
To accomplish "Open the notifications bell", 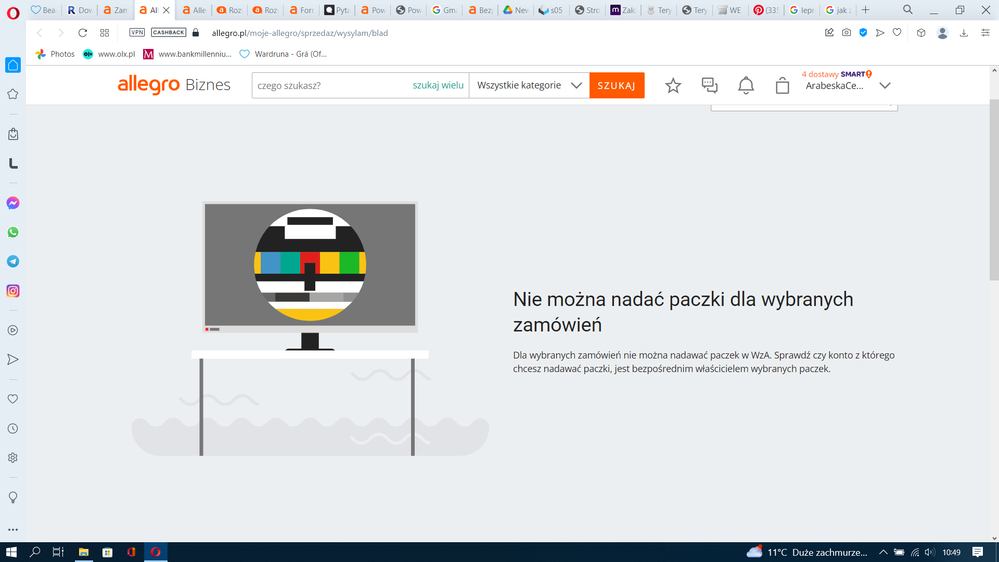I will tap(745, 85).
